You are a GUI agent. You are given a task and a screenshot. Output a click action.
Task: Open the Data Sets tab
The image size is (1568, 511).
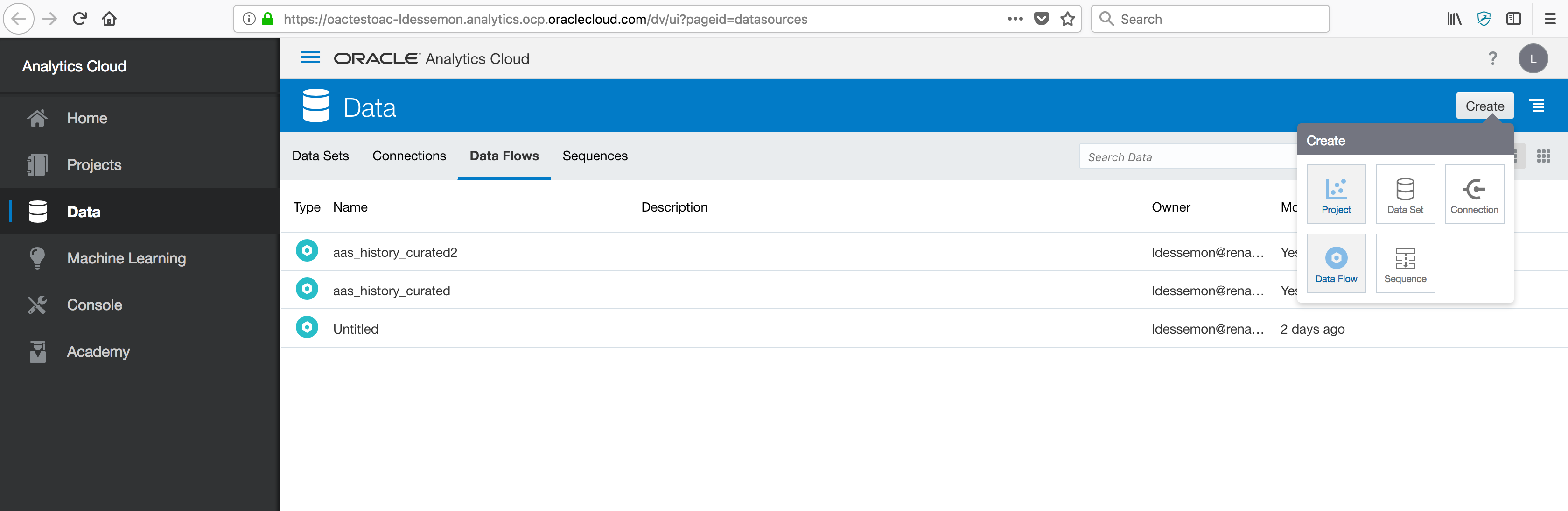pyautogui.click(x=320, y=156)
